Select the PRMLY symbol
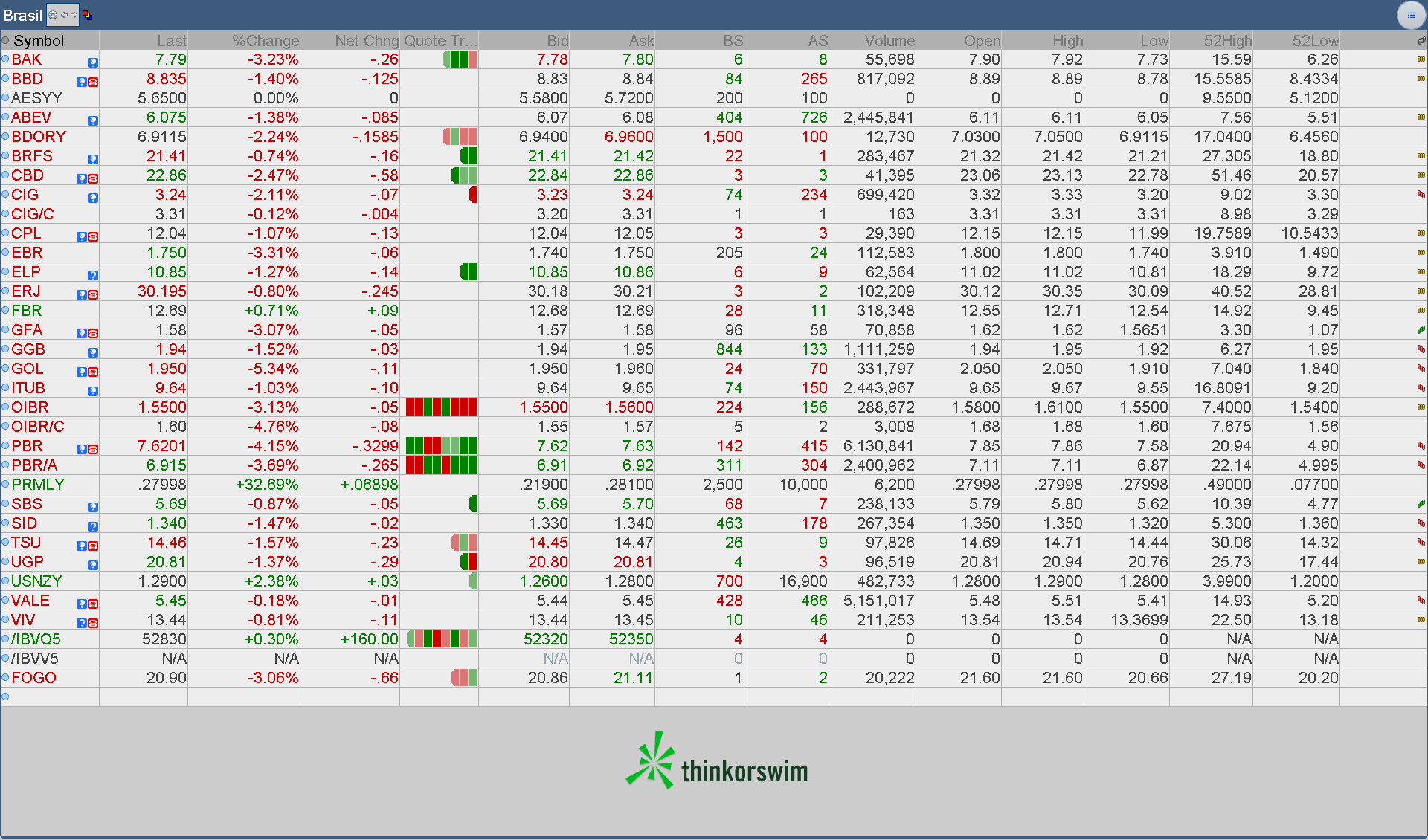This screenshot has width=1428, height=840. [x=38, y=485]
